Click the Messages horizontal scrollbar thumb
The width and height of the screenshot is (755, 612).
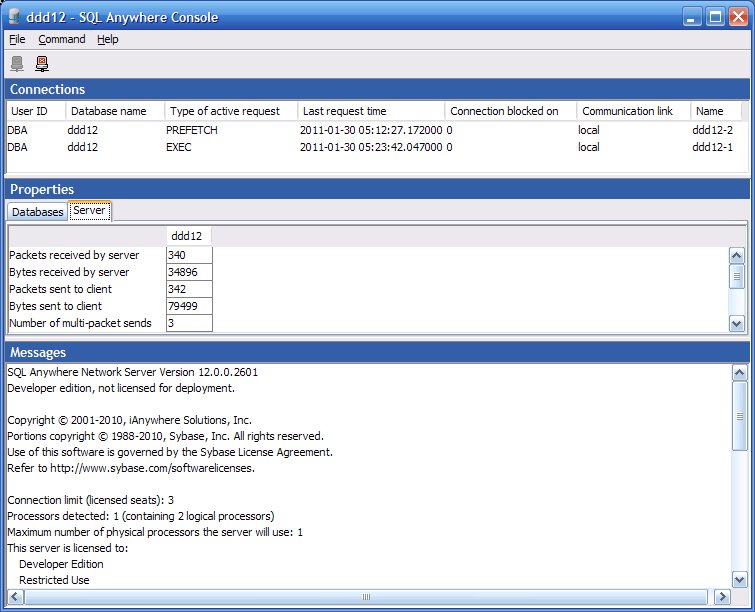(366, 597)
